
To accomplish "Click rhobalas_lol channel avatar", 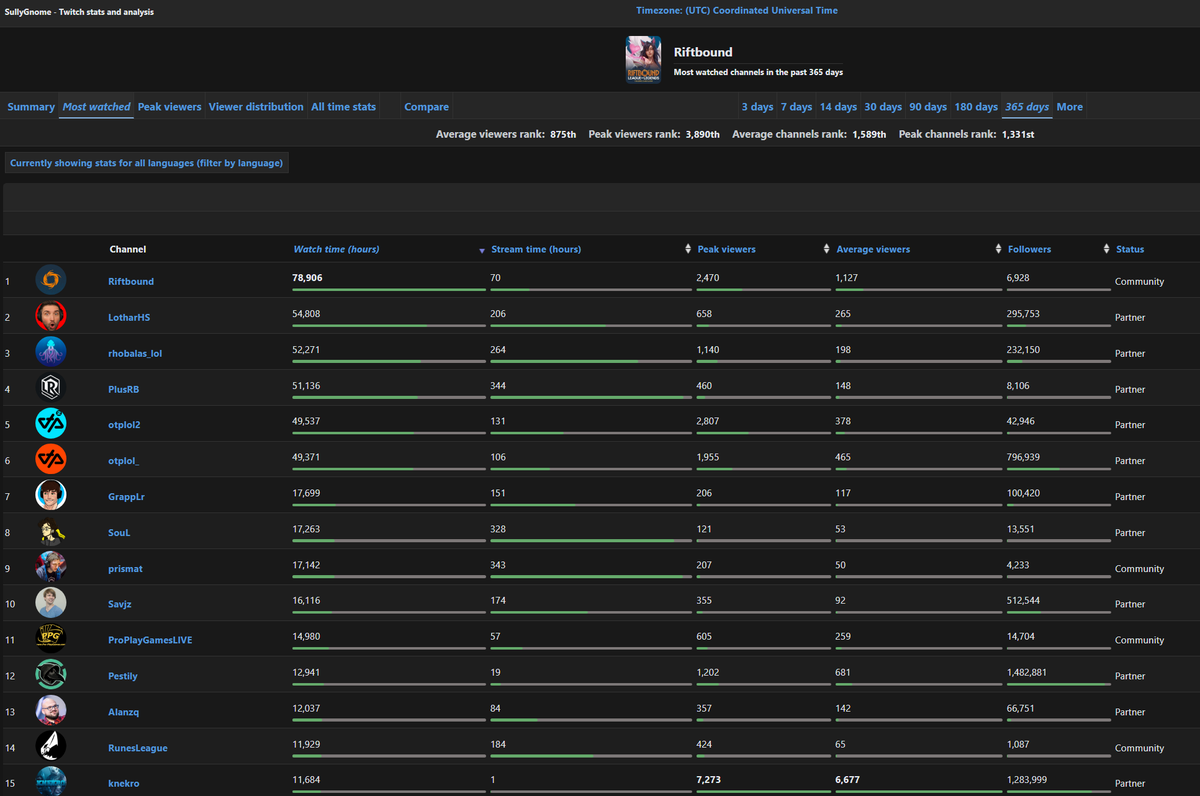I will (x=51, y=353).
